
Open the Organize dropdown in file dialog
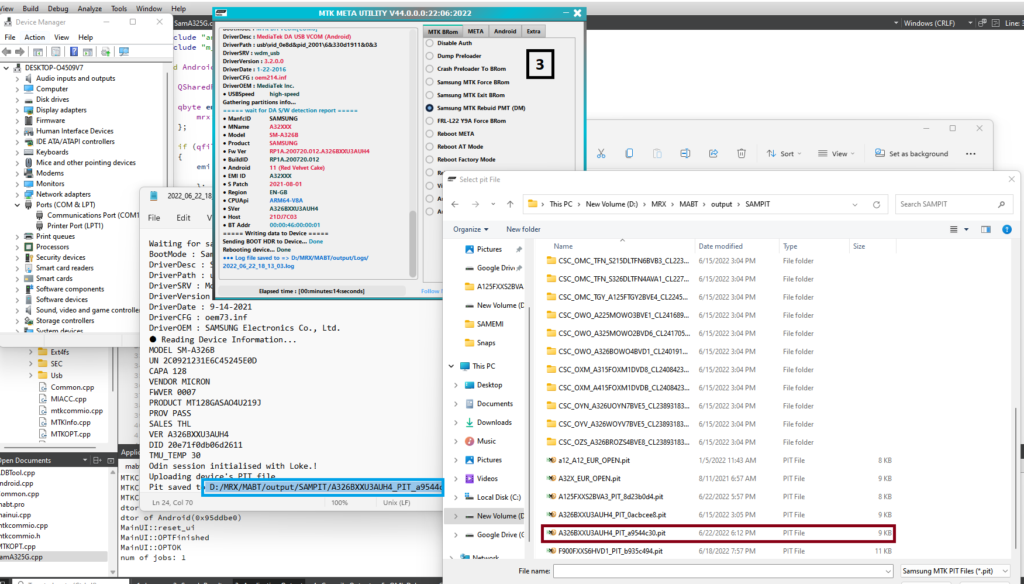coord(471,229)
